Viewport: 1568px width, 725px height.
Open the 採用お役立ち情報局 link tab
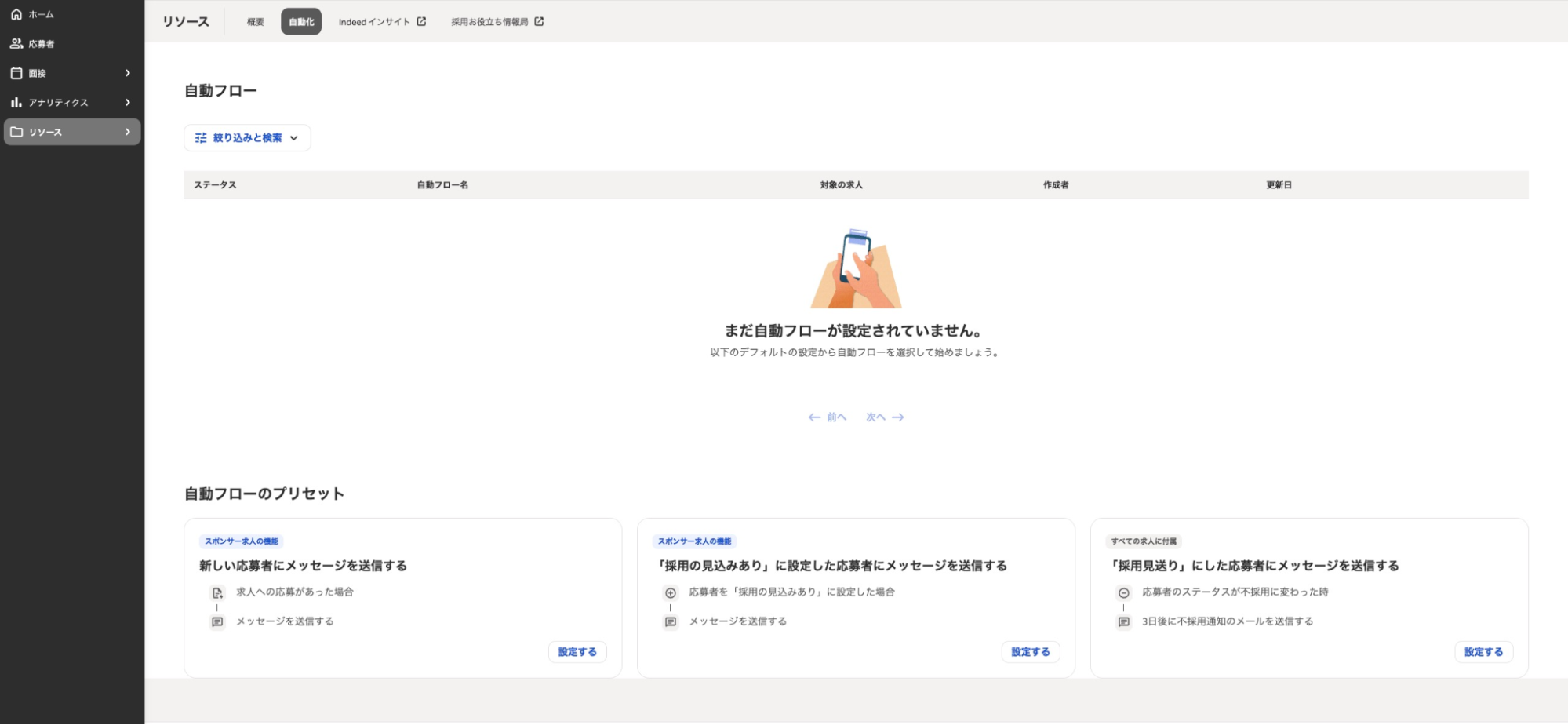pyautogui.click(x=497, y=22)
